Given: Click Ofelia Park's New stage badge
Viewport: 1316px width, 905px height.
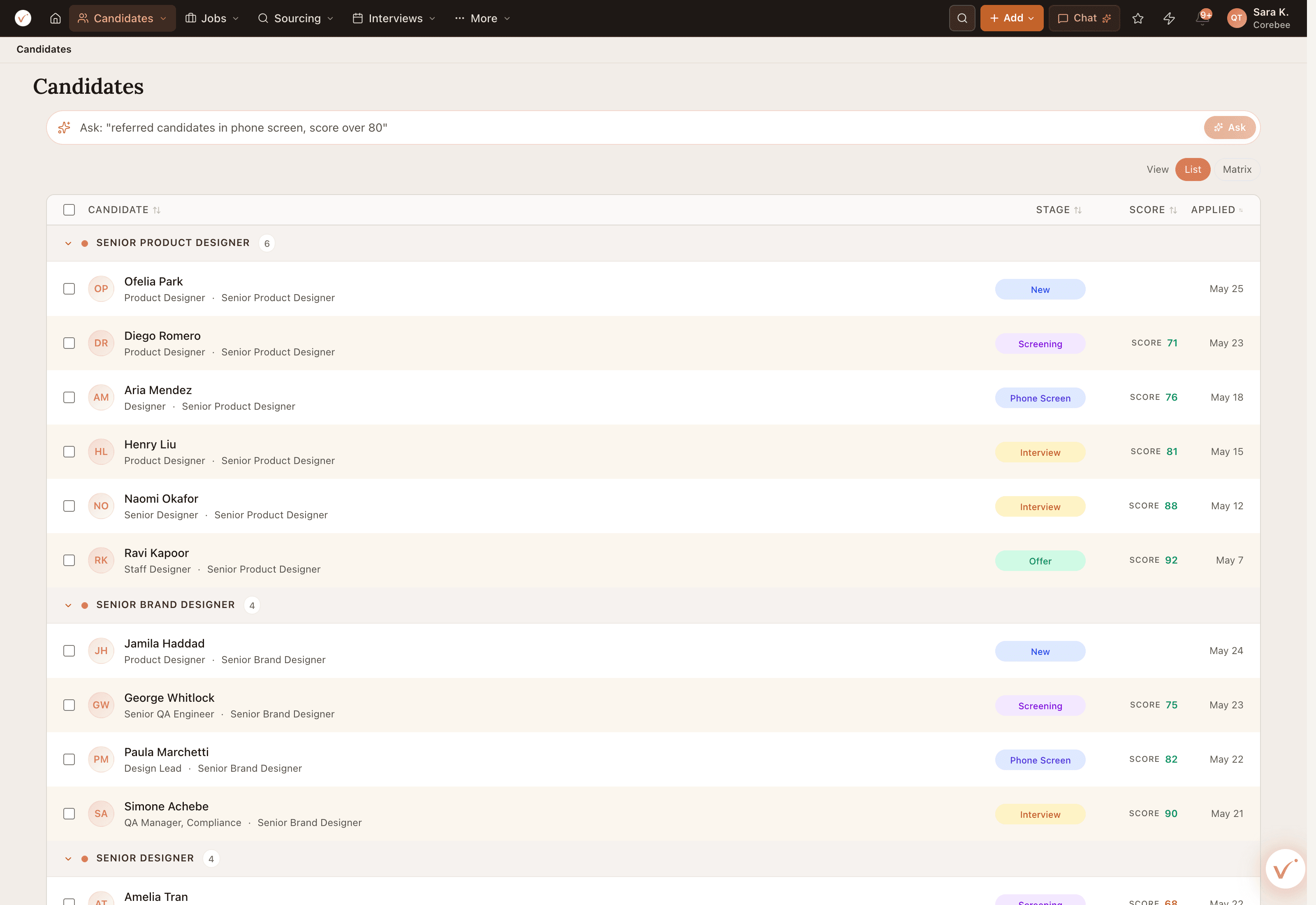Looking at the screenshot, I should 1040,289.
